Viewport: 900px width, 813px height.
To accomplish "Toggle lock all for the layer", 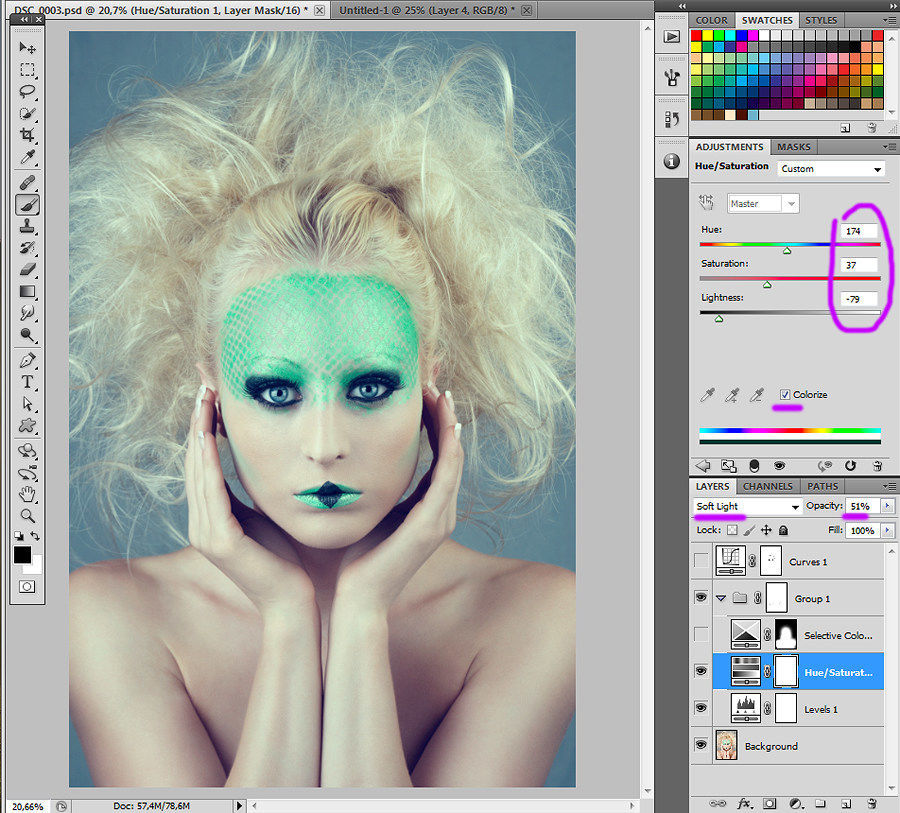I will coord(783,530).
